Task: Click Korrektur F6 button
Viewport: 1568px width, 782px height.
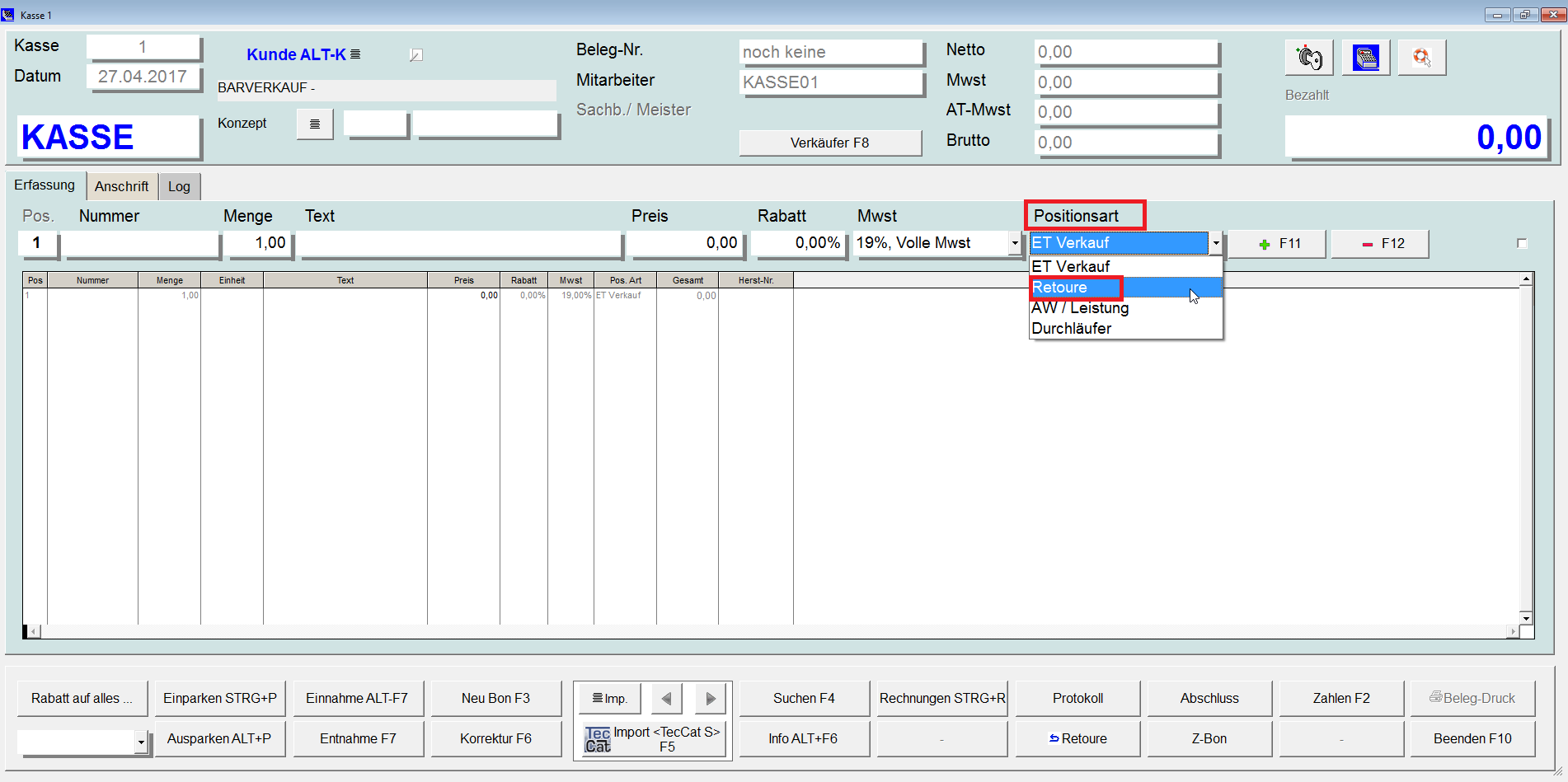Action: [495, 739]
